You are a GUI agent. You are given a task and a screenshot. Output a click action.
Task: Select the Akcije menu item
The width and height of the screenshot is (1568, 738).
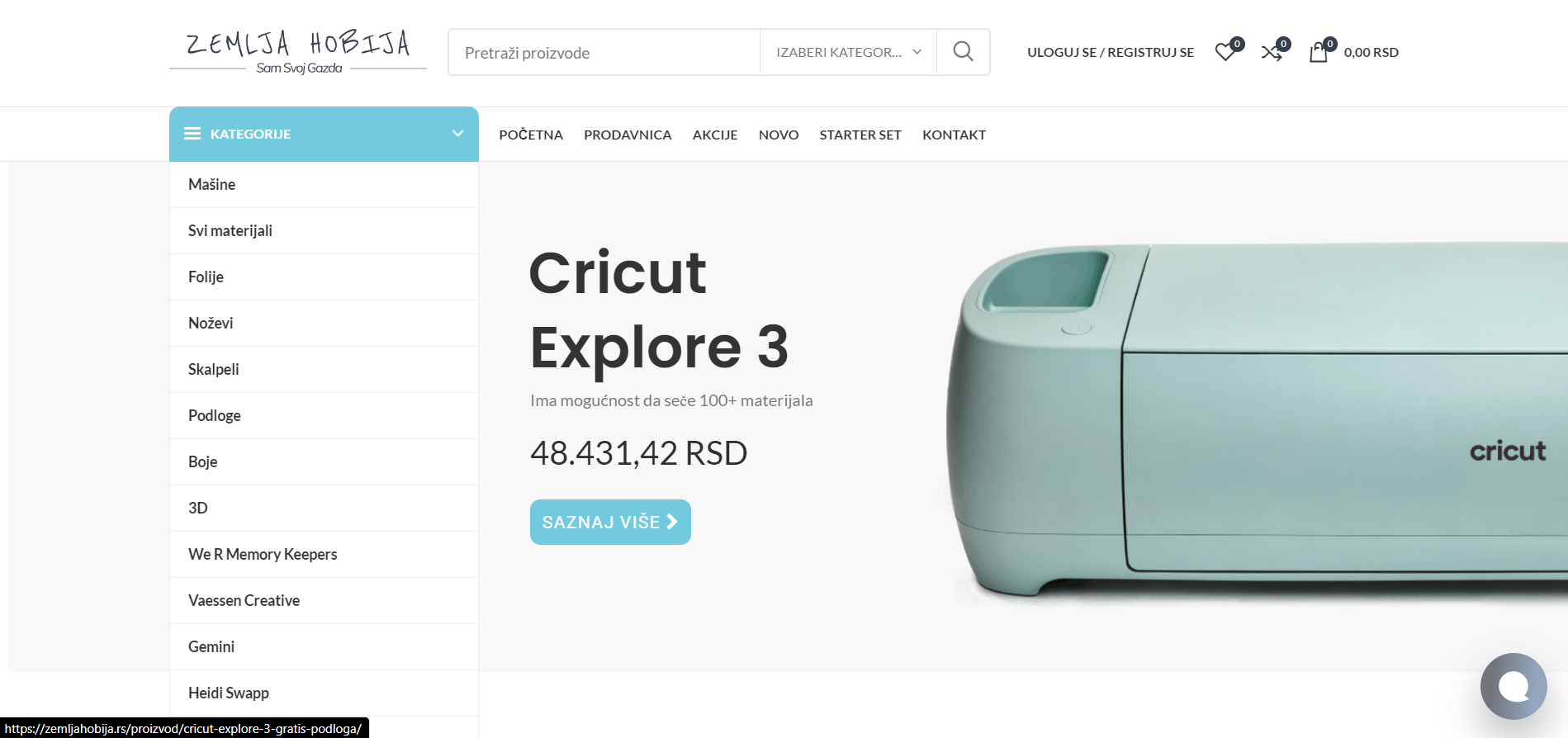tap(715, 135)
